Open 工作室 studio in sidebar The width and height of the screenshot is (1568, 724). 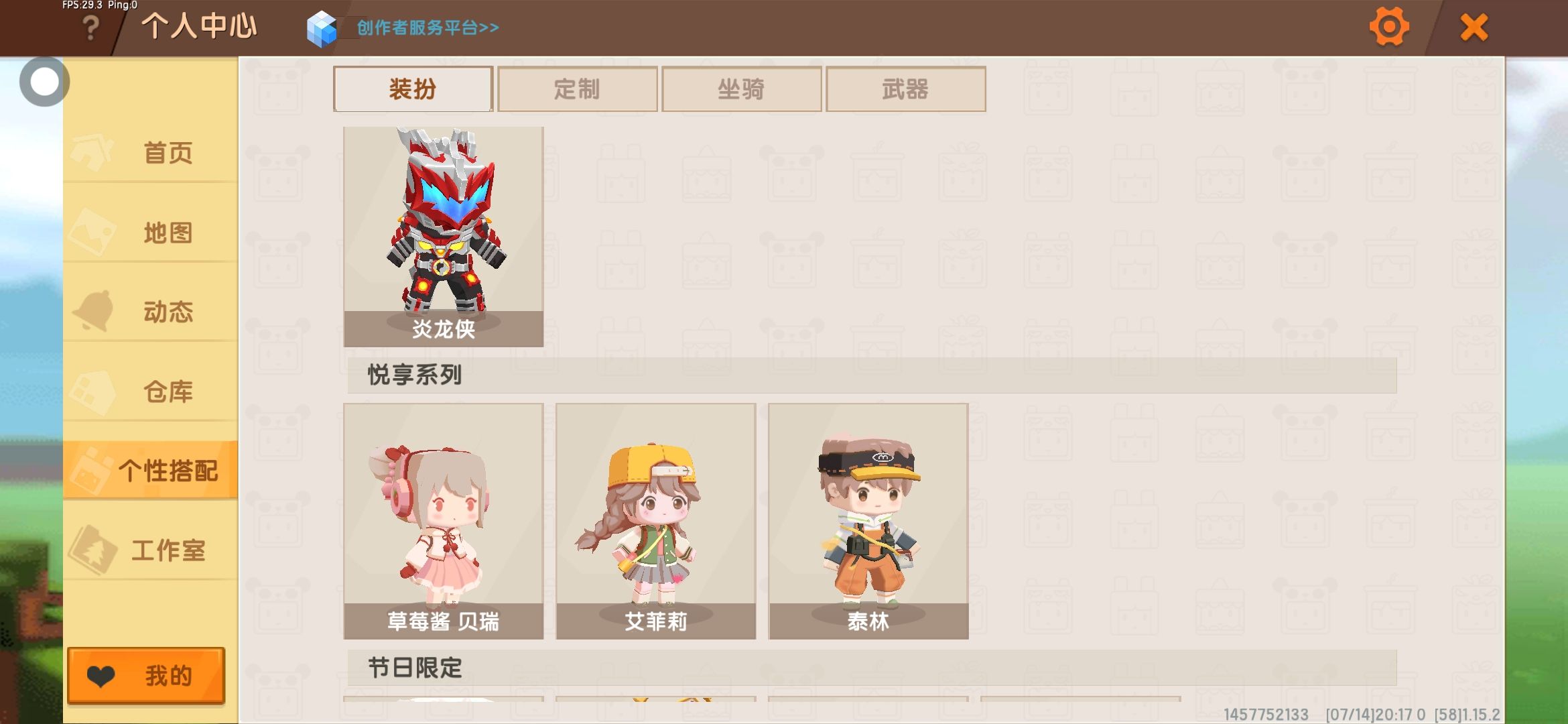[x=151, y=550]
